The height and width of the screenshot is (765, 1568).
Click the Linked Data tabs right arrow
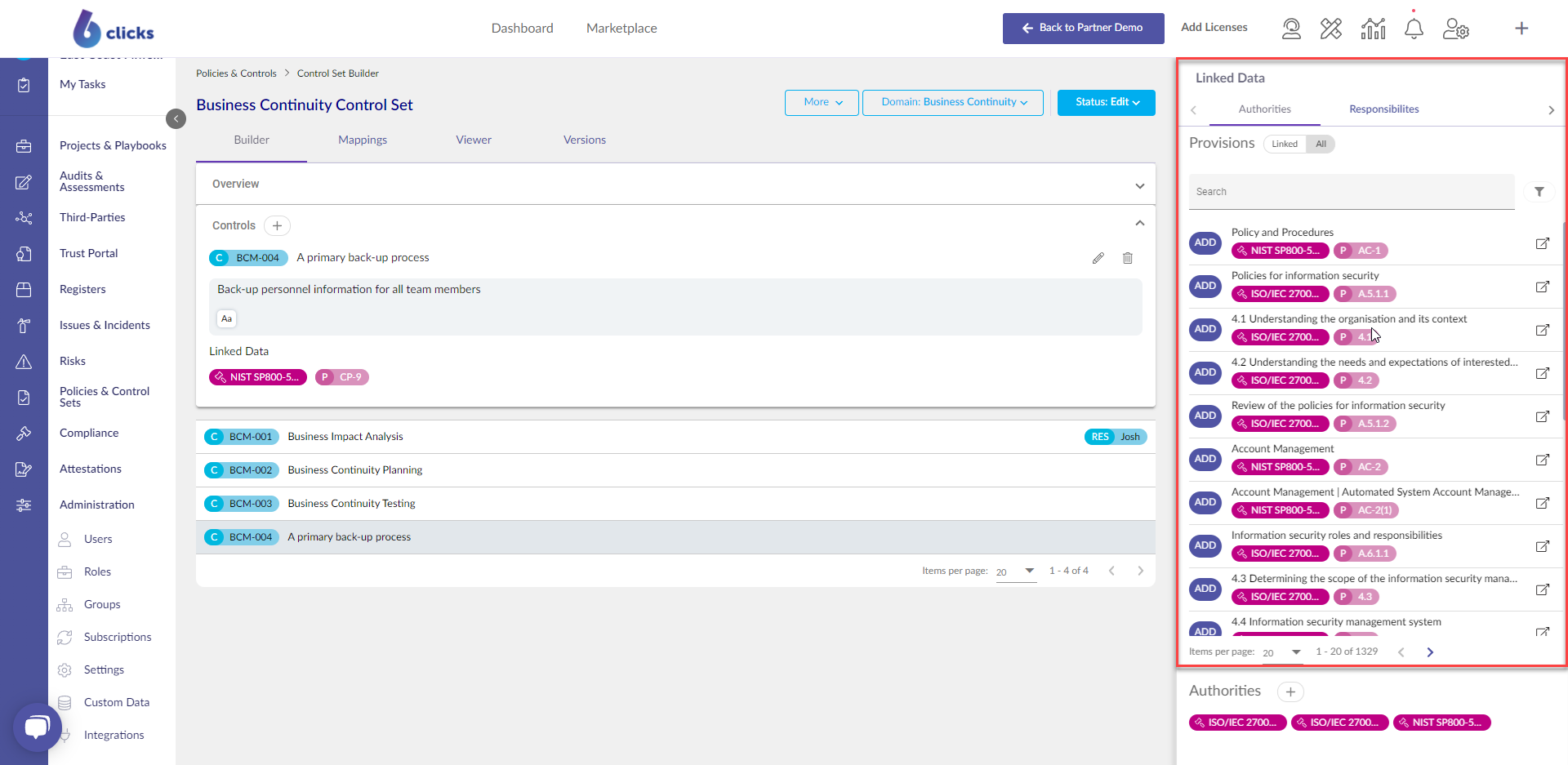[1552, 110]
